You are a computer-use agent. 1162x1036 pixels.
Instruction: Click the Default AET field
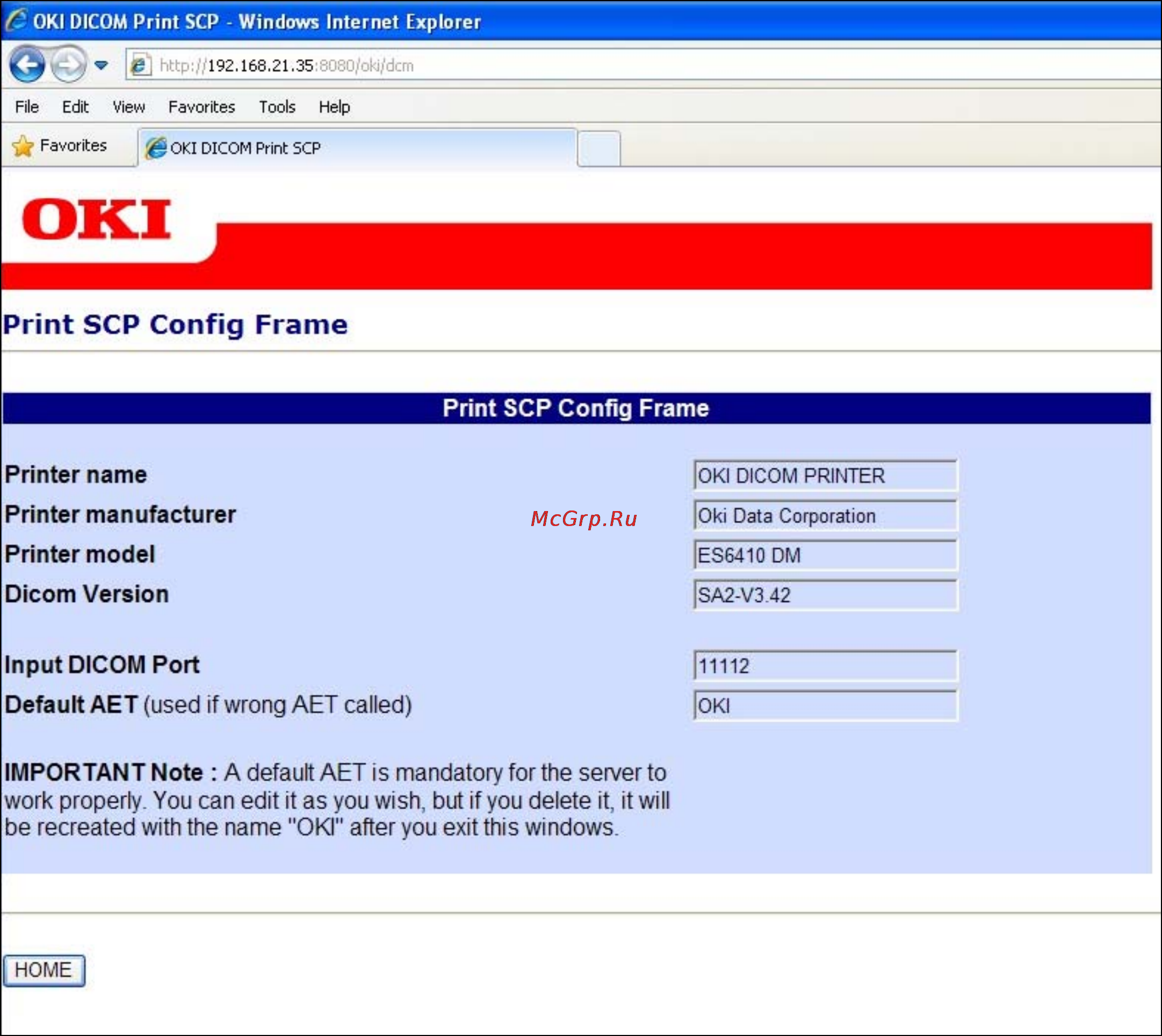pos(825,706)
